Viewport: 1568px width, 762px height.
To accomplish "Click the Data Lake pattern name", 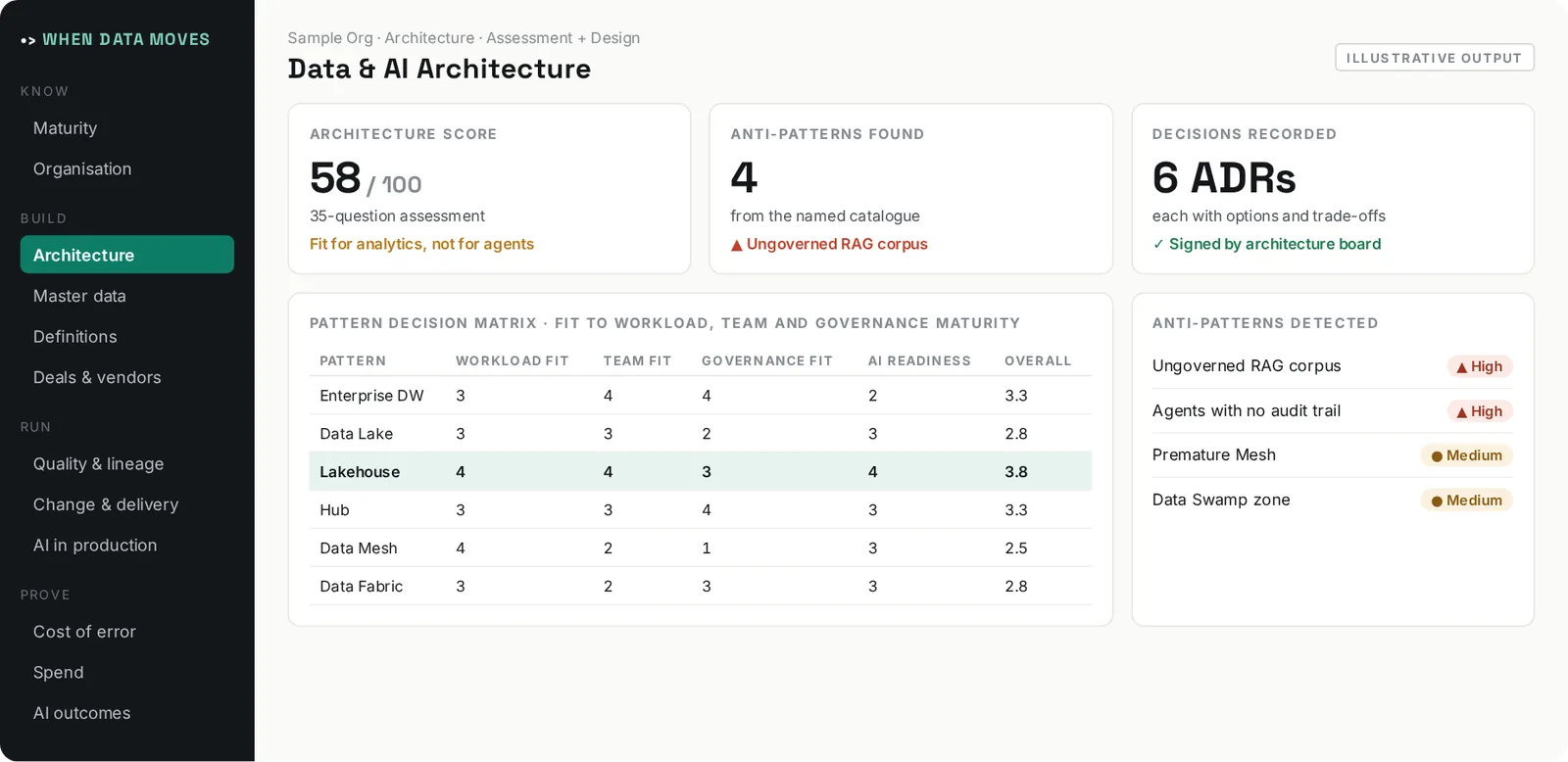I will point(356,434).
